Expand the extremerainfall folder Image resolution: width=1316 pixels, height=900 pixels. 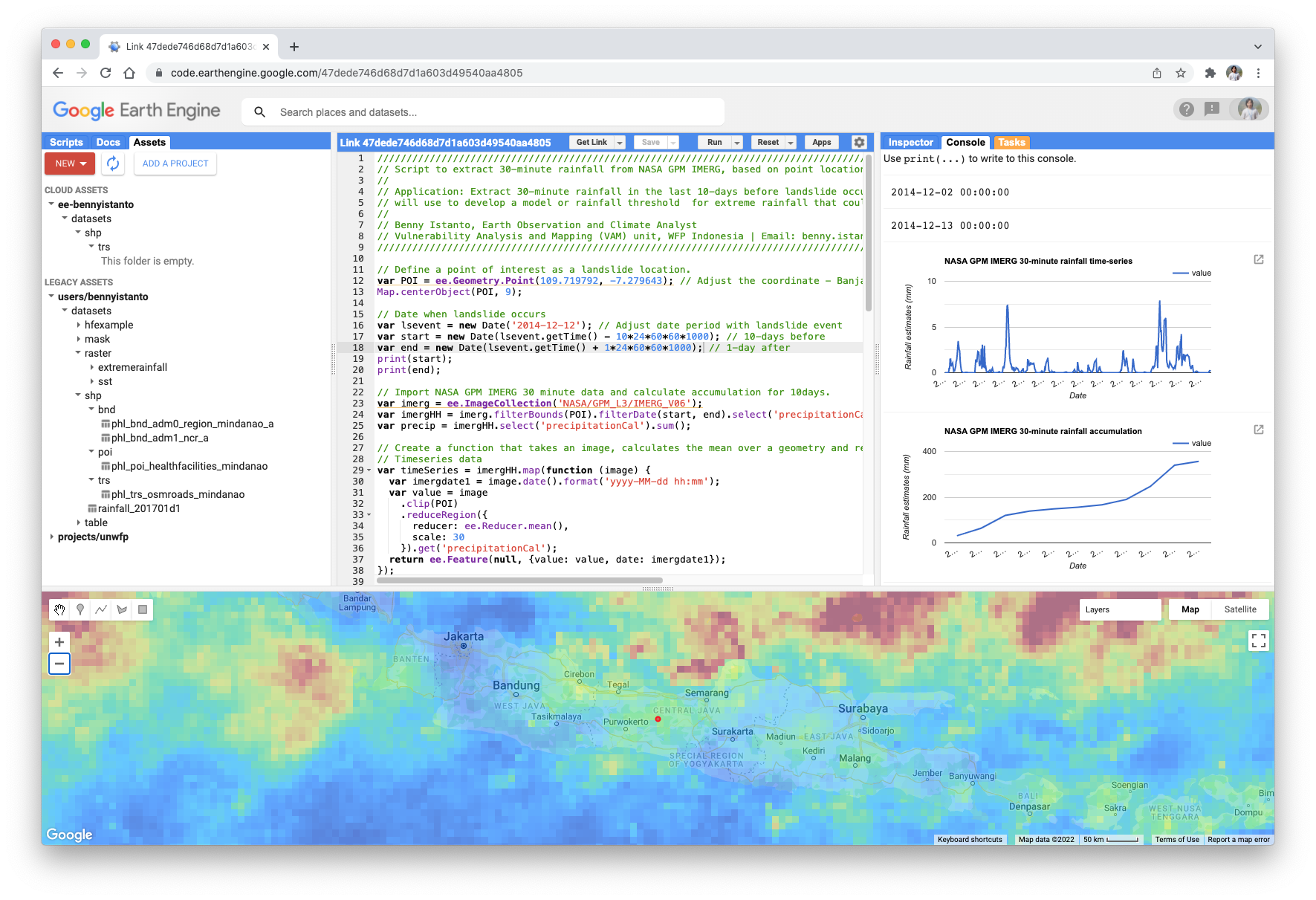click(x=91, y=367)
